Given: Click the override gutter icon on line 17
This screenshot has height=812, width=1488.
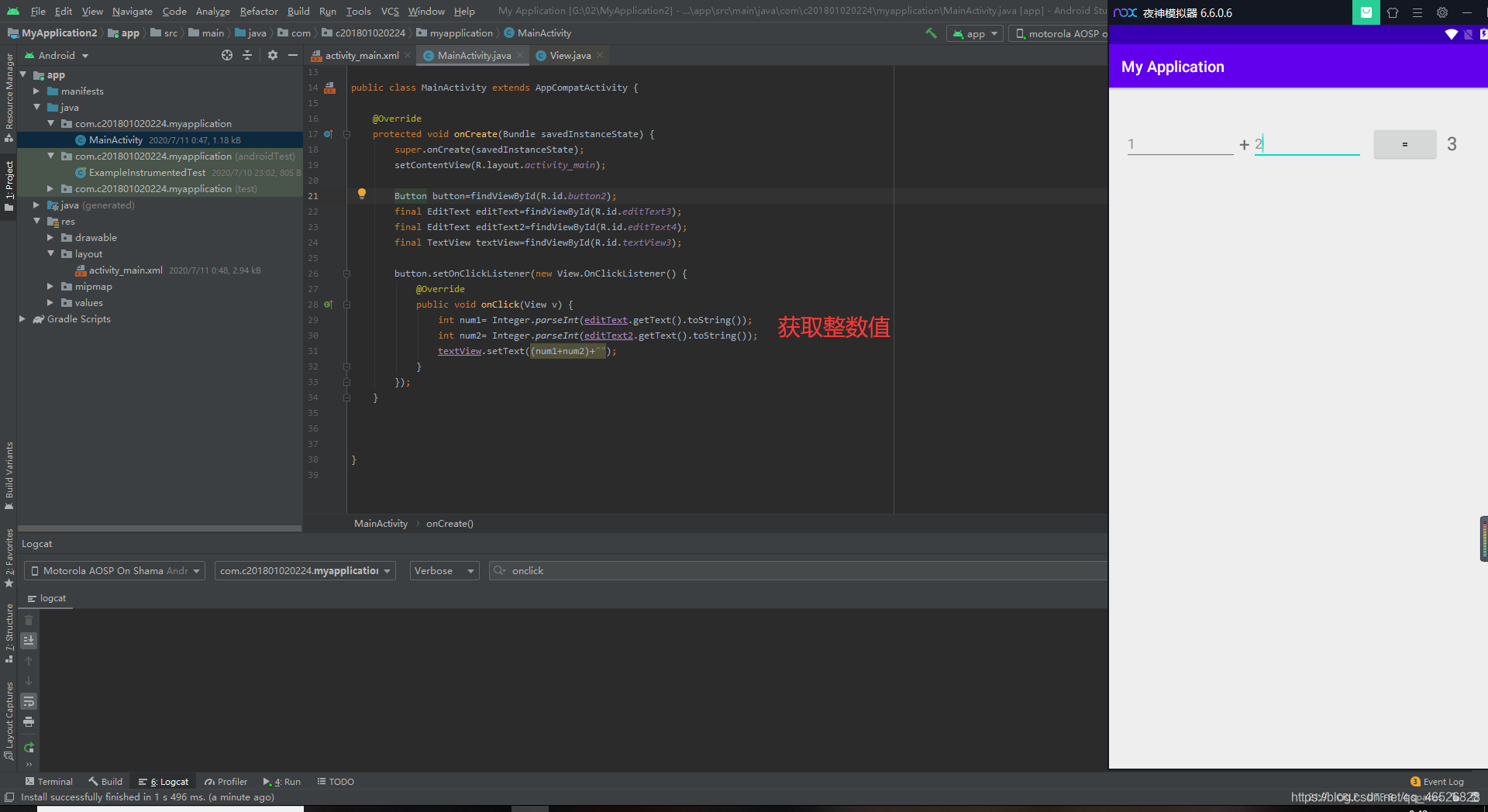Looking at the screenshot, I should [328, 134].
